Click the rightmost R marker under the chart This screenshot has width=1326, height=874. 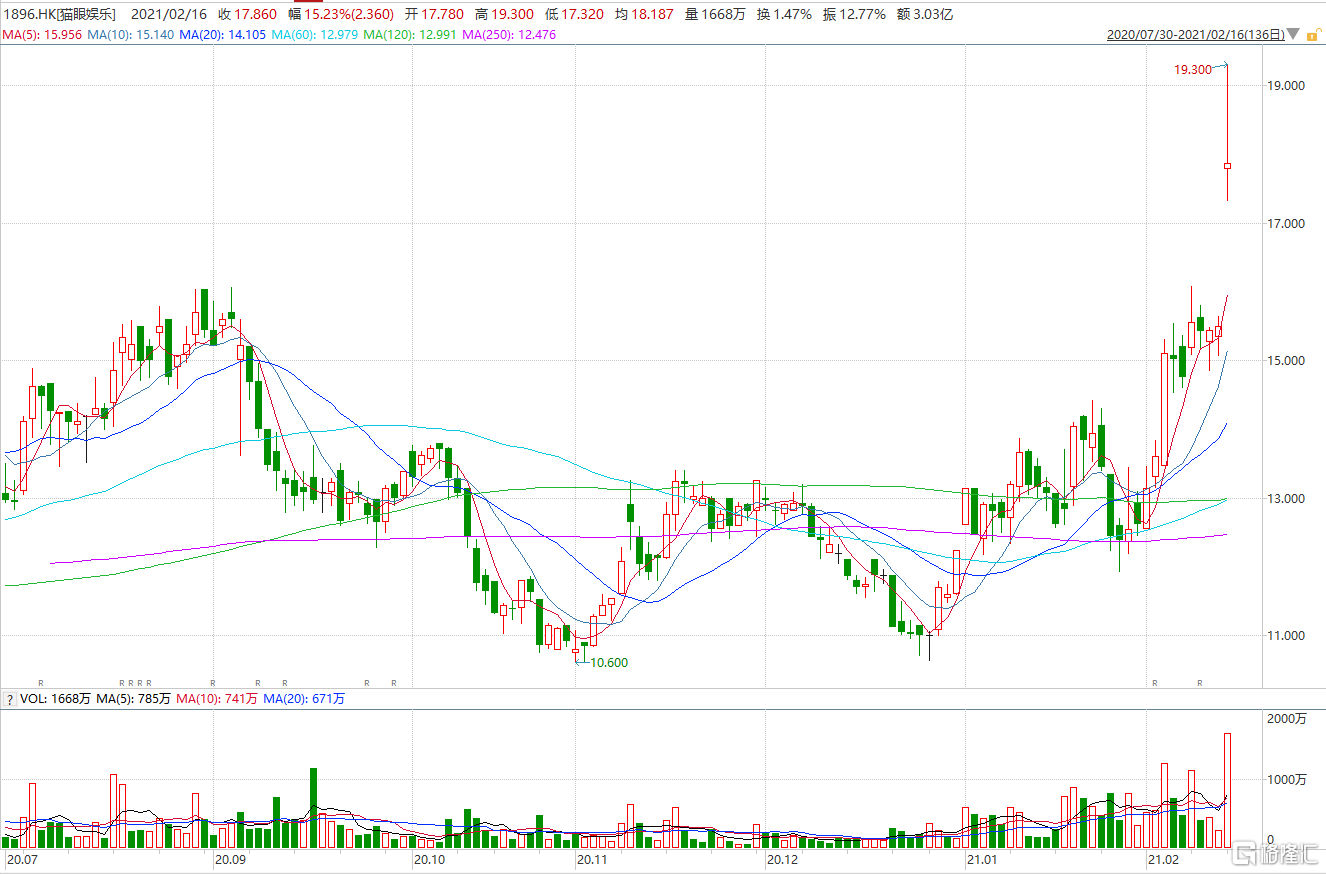pyautogui.click(x=1200, y=683)
